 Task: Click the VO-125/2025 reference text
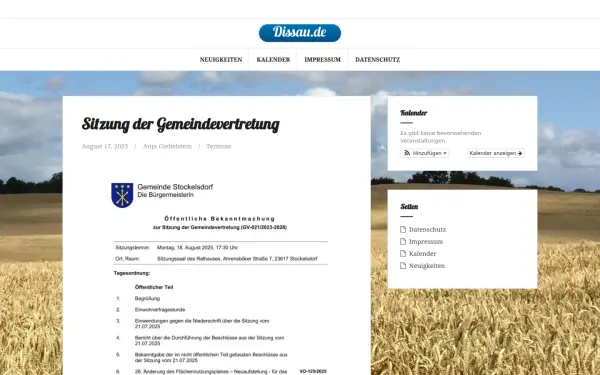(313, 371)
